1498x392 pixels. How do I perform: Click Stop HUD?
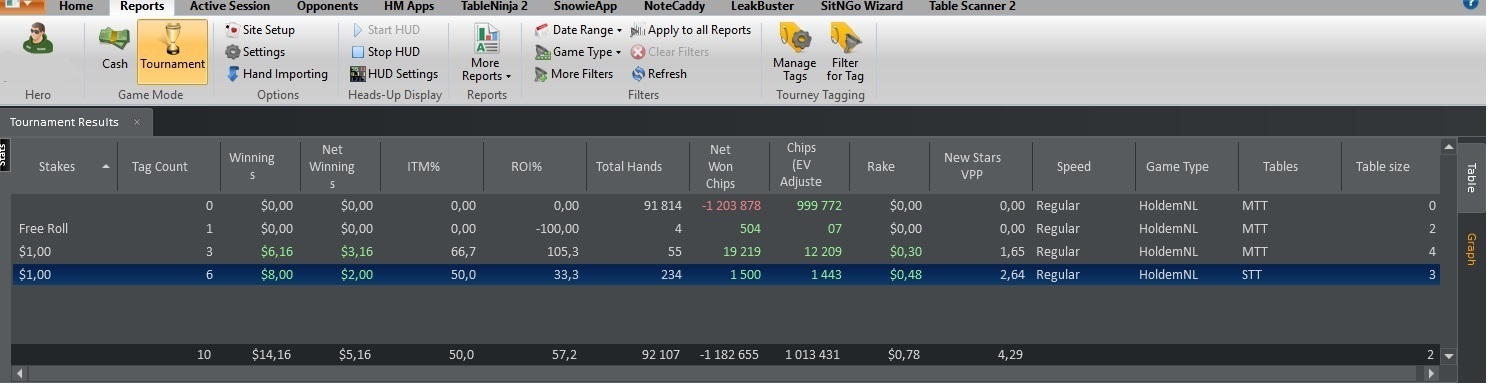(x=386, y=52)
